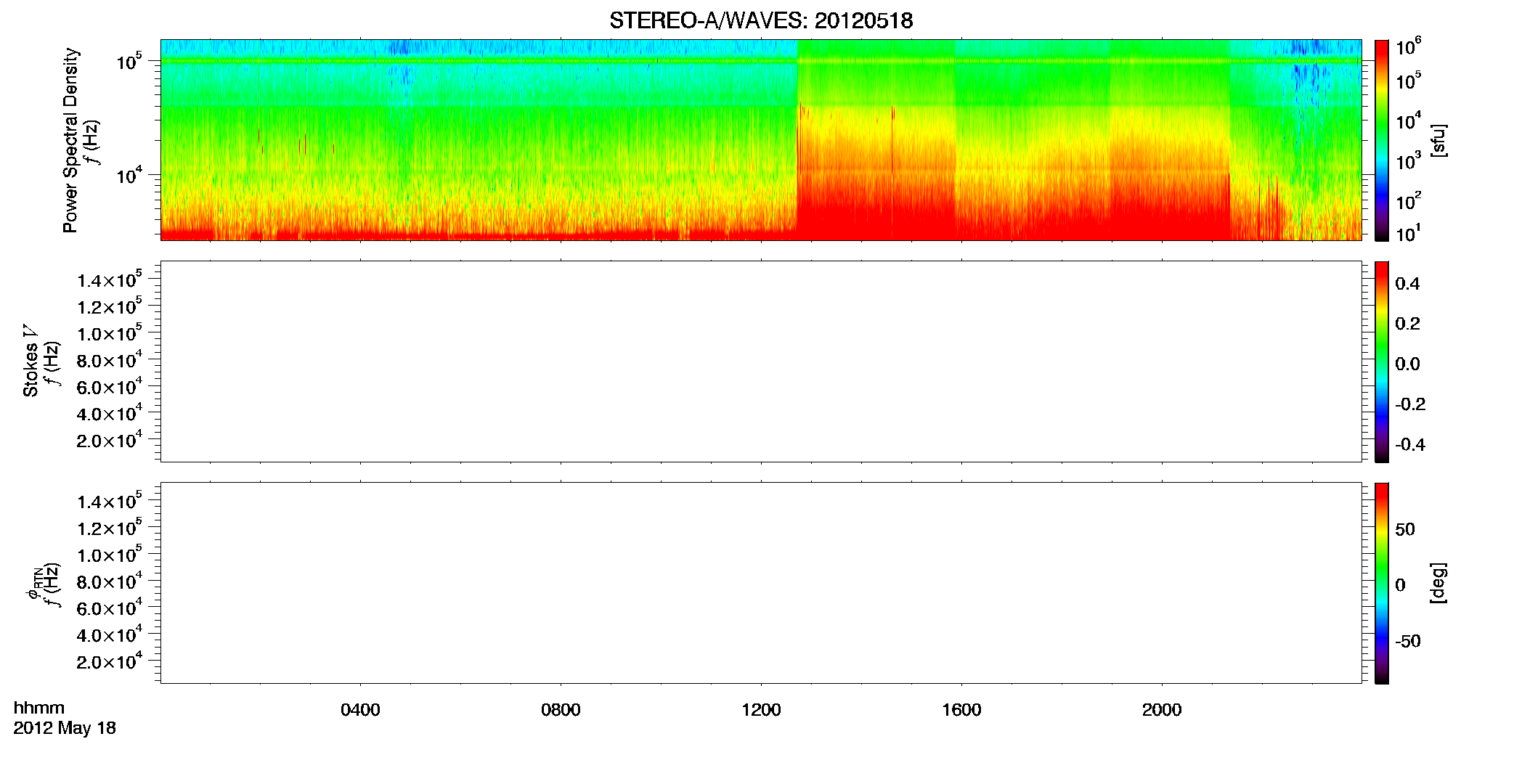Click the Stokes V axis label
1522x784 pixels.
pyautogui.click(x=30, y=361)
